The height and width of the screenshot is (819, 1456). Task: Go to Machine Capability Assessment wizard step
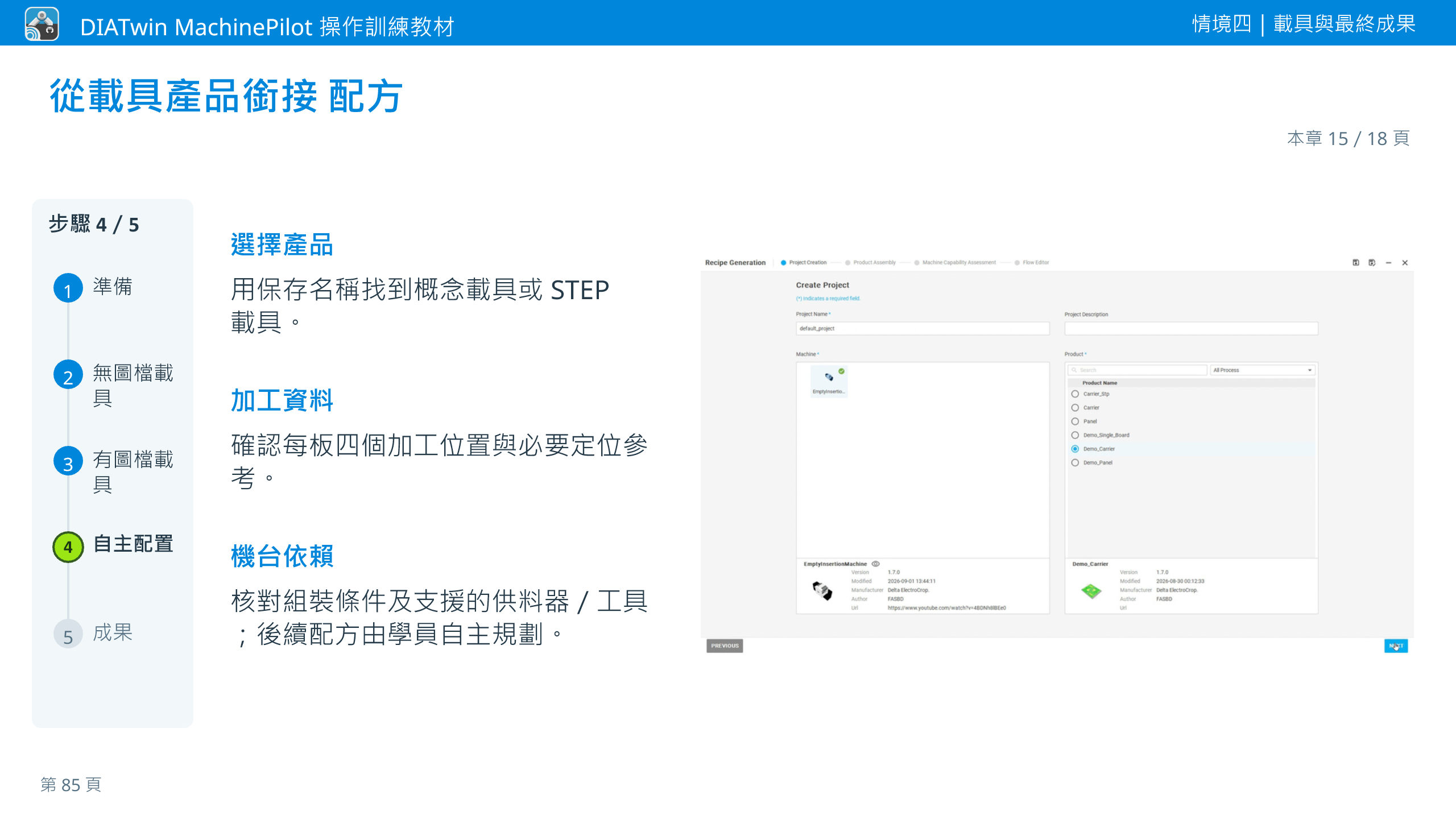[955, 263]
